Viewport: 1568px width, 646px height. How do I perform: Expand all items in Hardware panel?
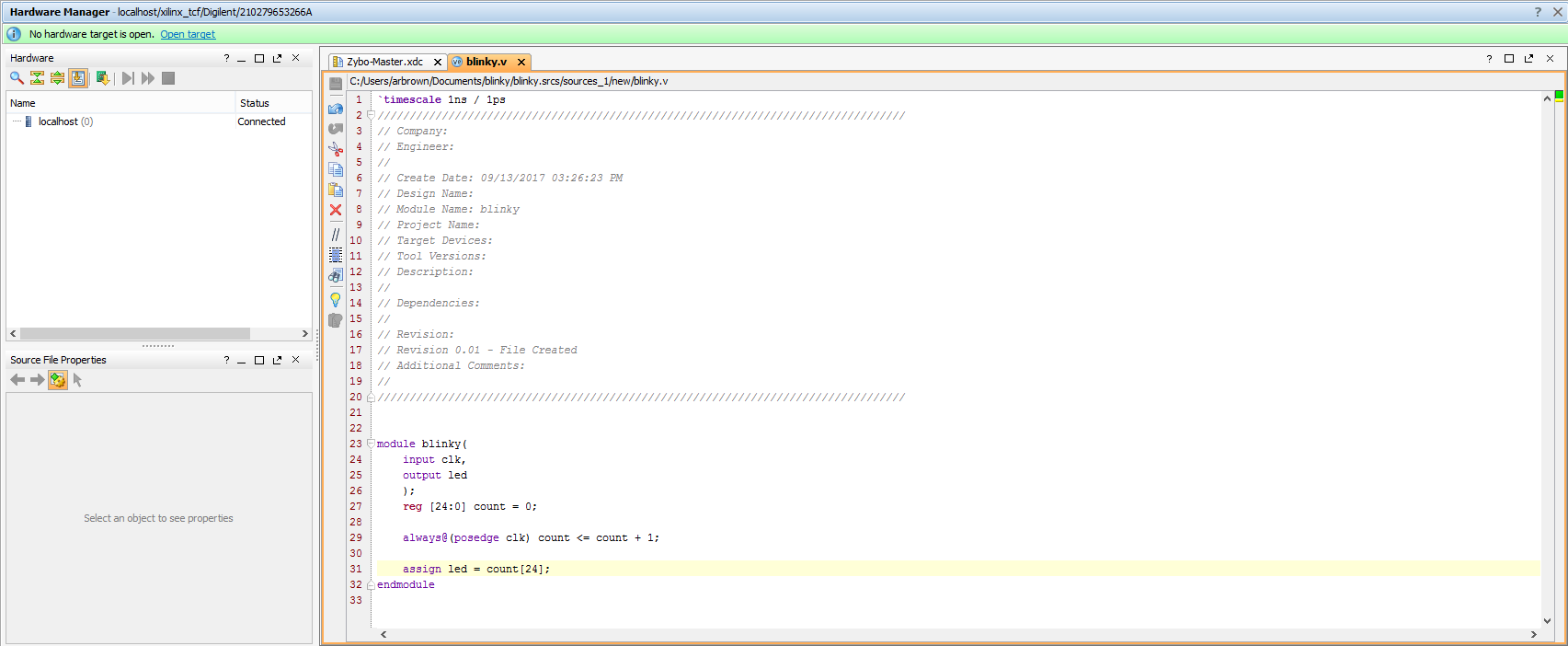click(57, 78)
